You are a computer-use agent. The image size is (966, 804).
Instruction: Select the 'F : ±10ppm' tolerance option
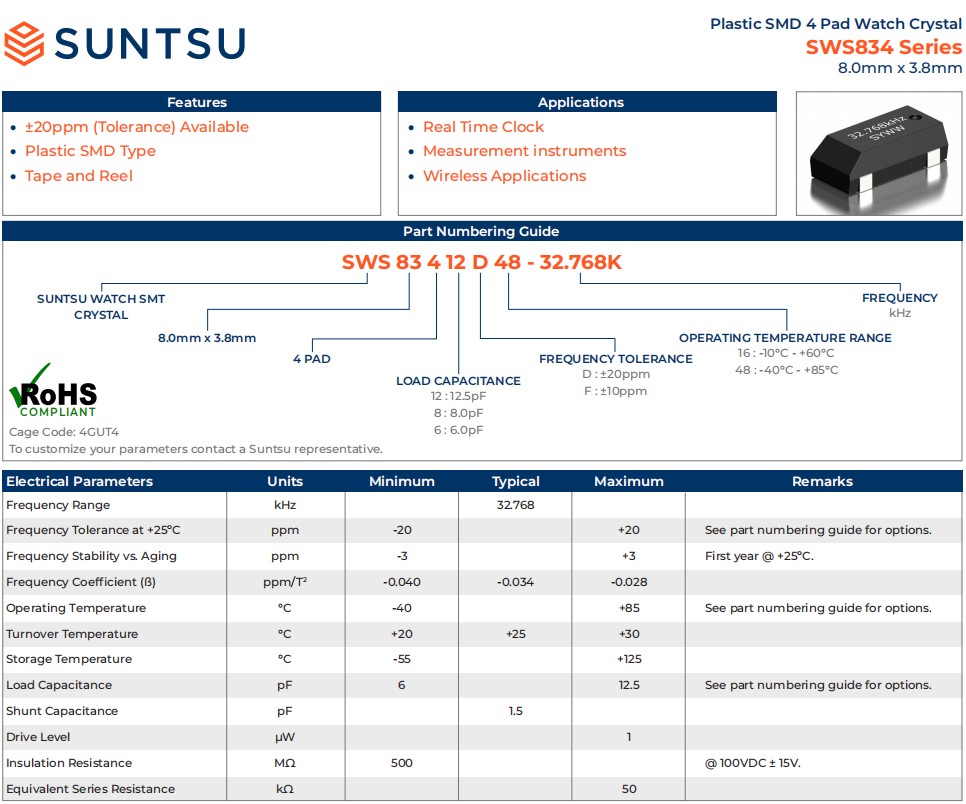click(x=615, y=391)
